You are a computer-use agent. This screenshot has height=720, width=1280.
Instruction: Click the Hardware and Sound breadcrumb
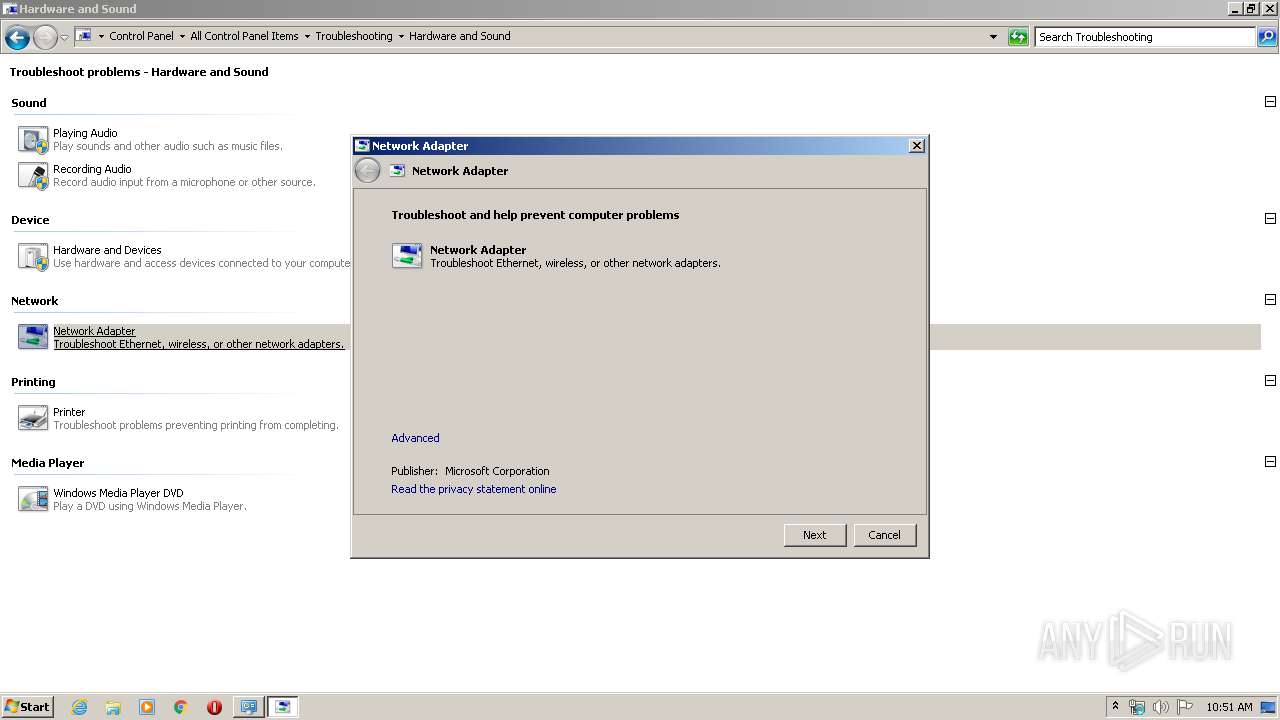(460, 36)
